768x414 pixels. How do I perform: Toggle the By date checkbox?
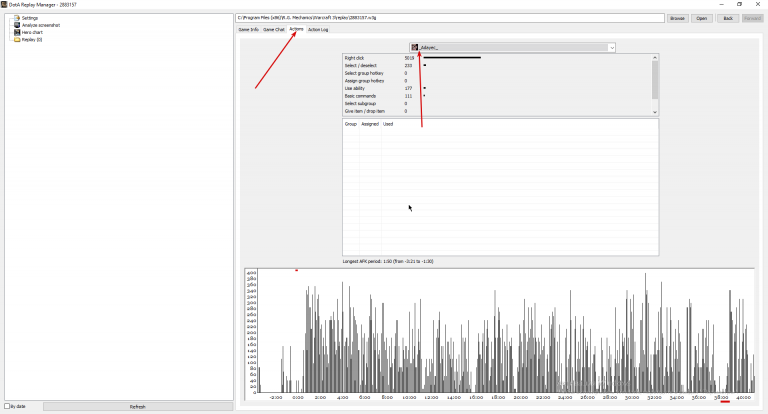(x=7, y=406)
